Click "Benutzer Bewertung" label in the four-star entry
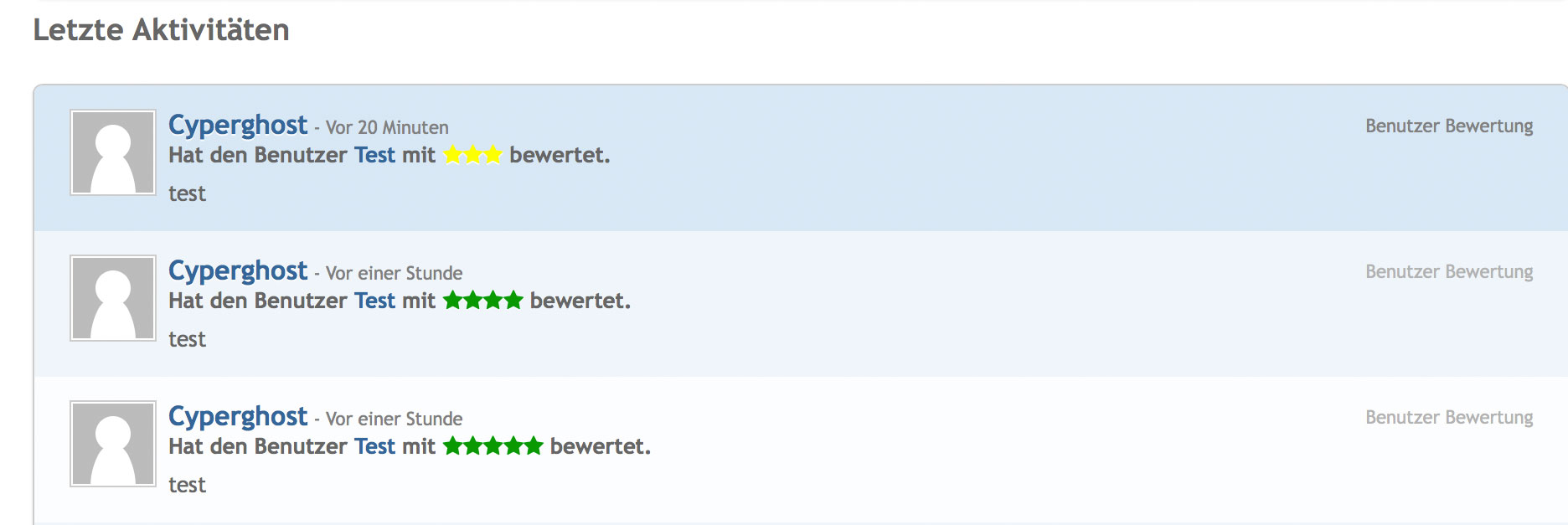 tap(1449, 272)
